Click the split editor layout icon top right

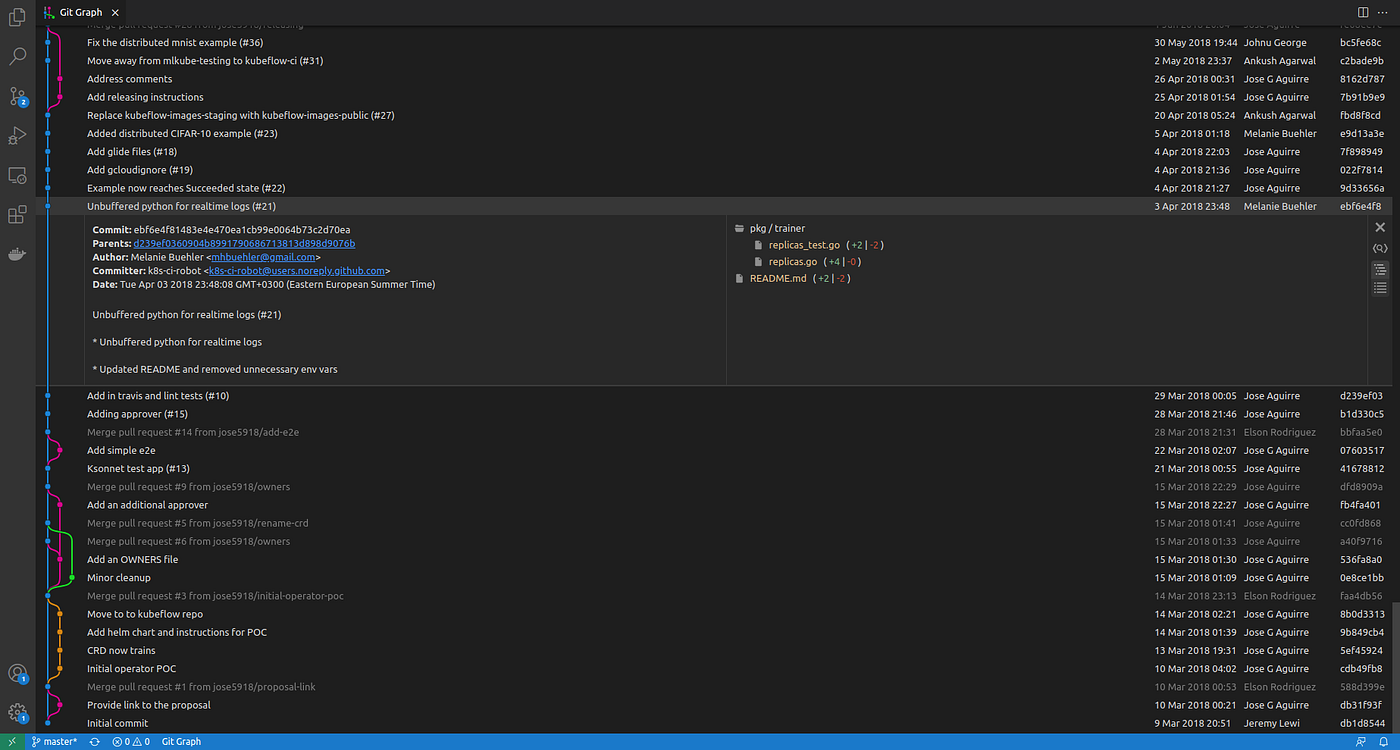pos(1362,12)
